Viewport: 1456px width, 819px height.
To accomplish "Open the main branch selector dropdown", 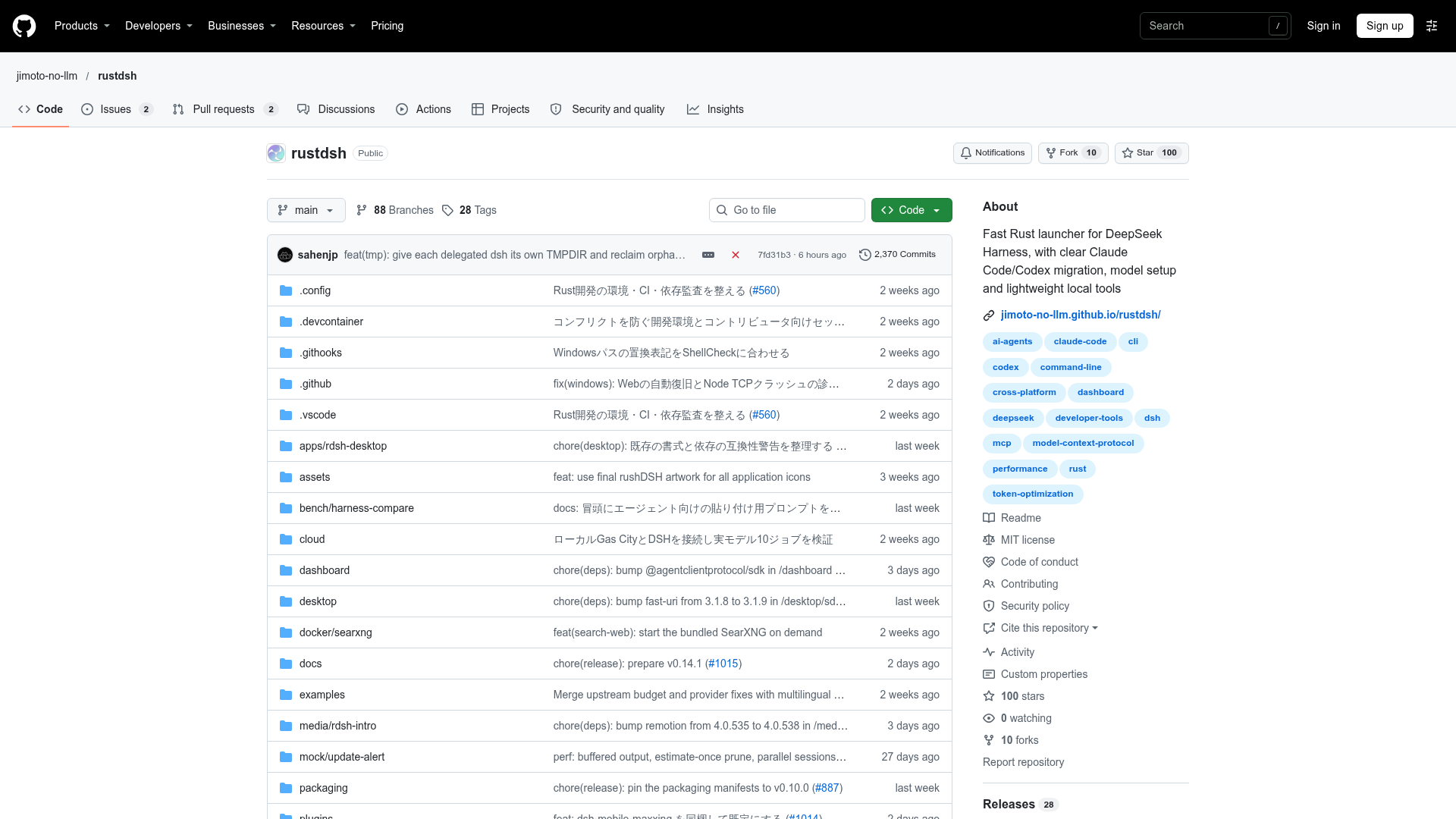I will [x=306, y=210].
